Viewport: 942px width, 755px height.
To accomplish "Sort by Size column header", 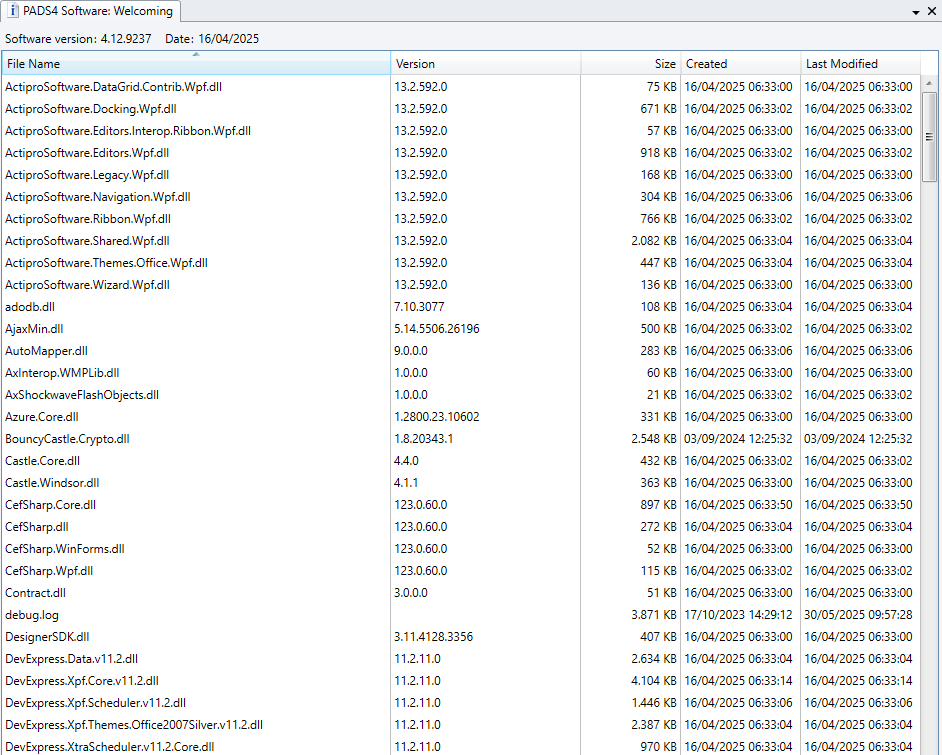I will coord(630,64).
